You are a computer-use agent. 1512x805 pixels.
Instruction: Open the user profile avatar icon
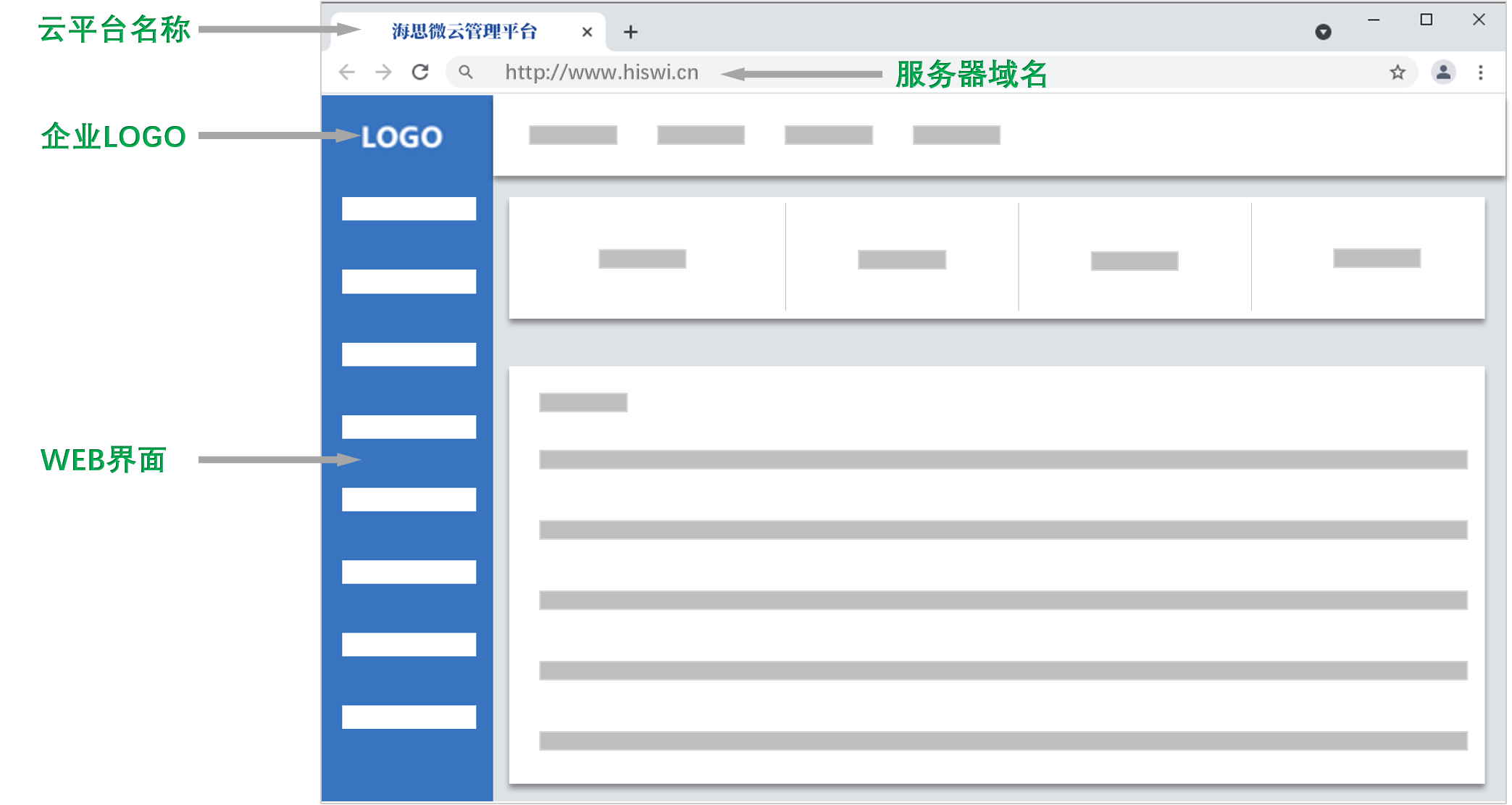pos(1443,72)
